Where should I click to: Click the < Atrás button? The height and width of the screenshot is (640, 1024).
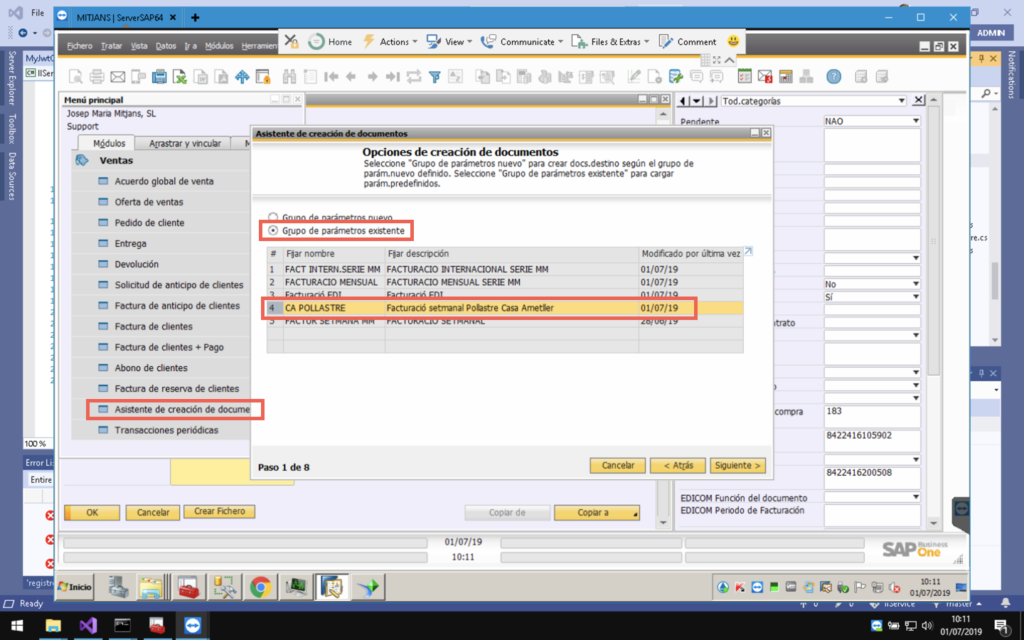click(678, 466)
